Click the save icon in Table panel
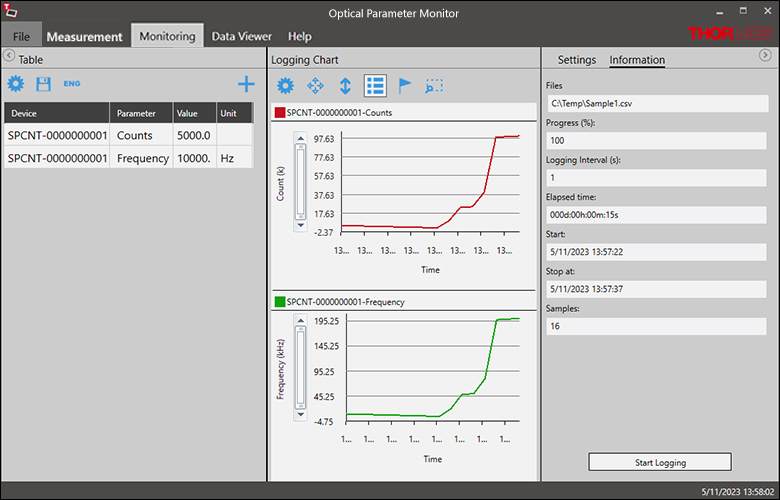Viewport: 780px width, 500px height. (43, 85)
